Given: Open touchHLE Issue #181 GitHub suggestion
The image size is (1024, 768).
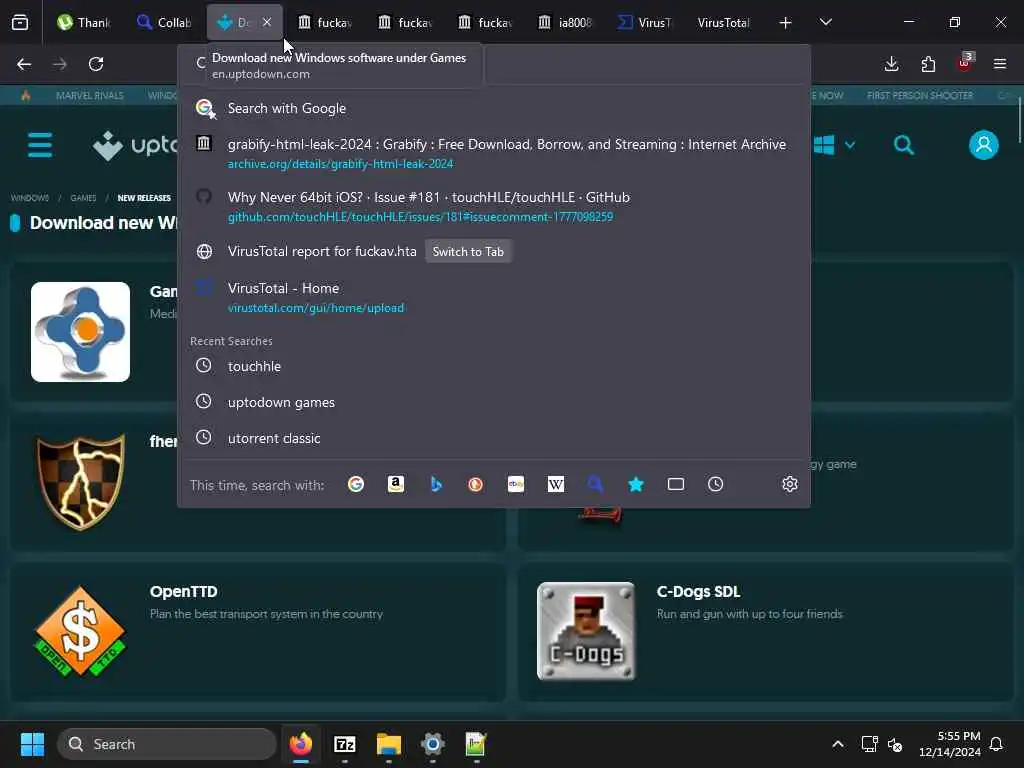Looking at the screenshot, I should click(494, 206).
